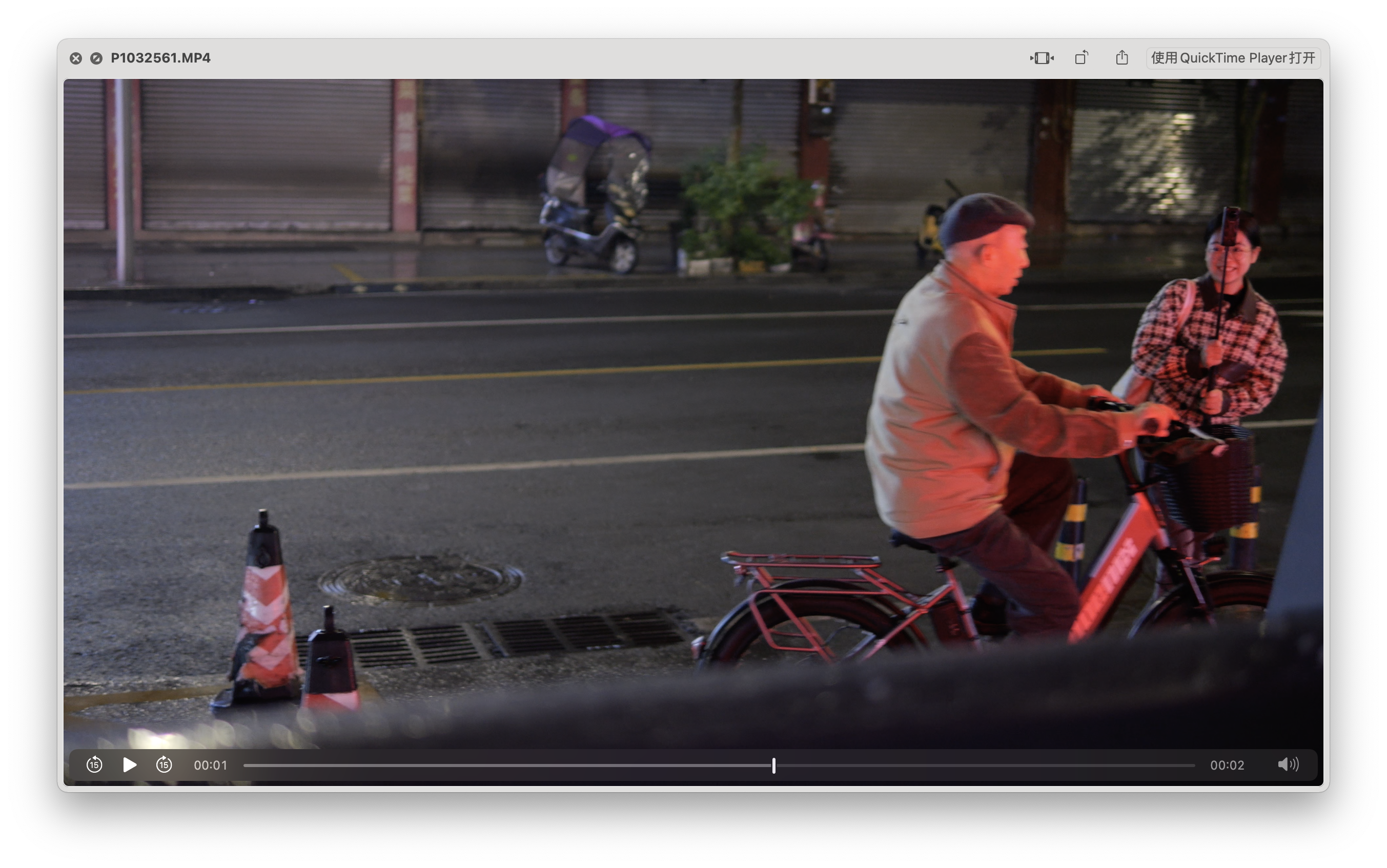Play the video
1387x868 pixels.
pyautogui.click(x=129, y=764)
